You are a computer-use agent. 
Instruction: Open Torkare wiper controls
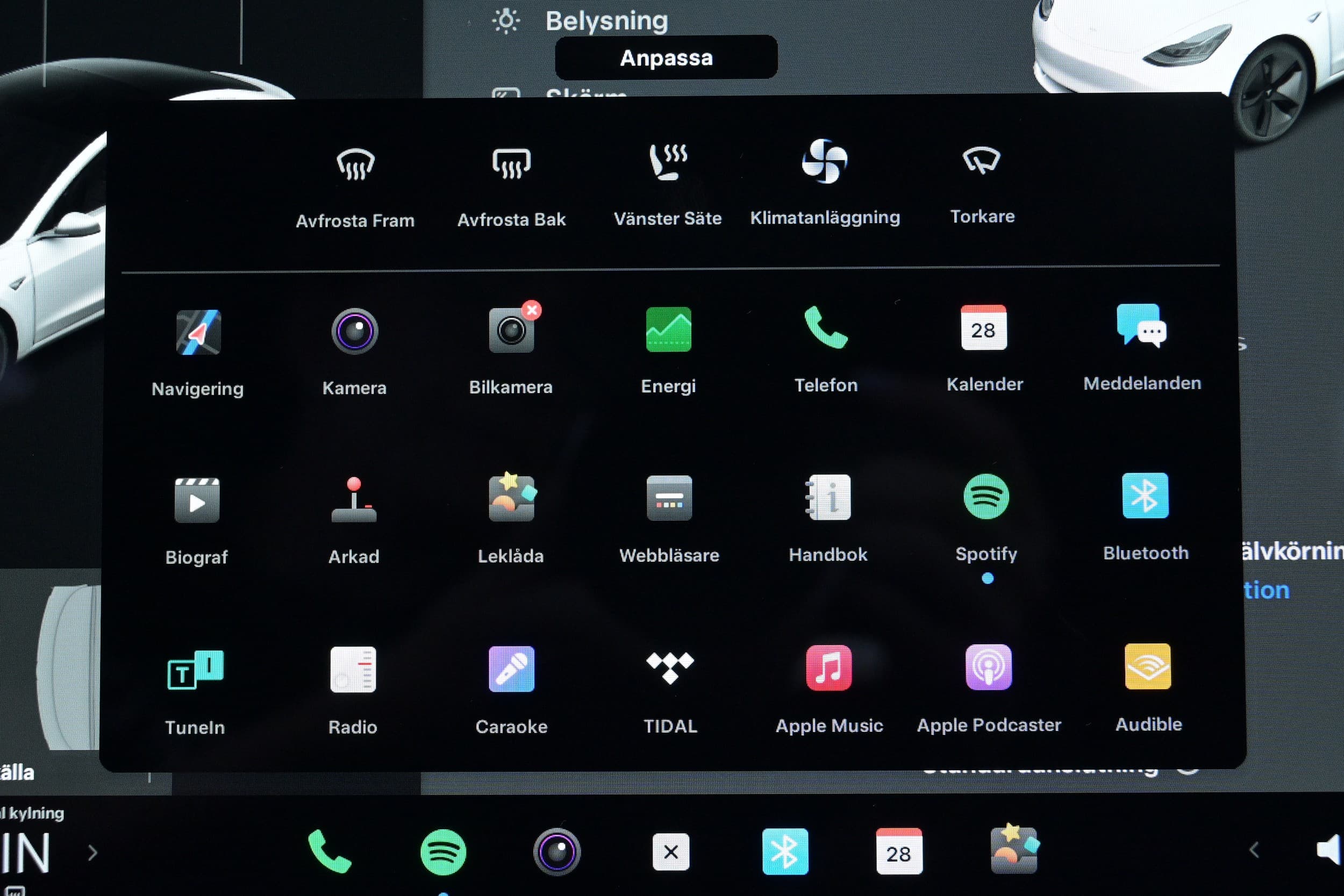pos(981,160)
